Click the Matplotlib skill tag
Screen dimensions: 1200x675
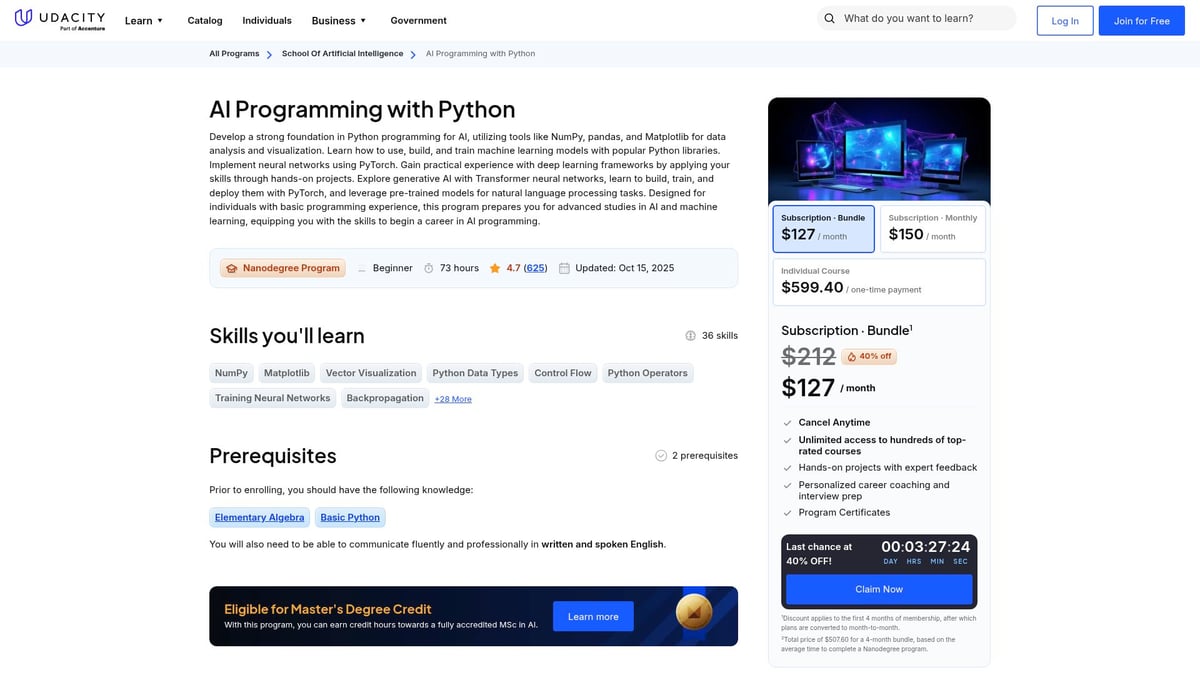(x=287, y=373)
